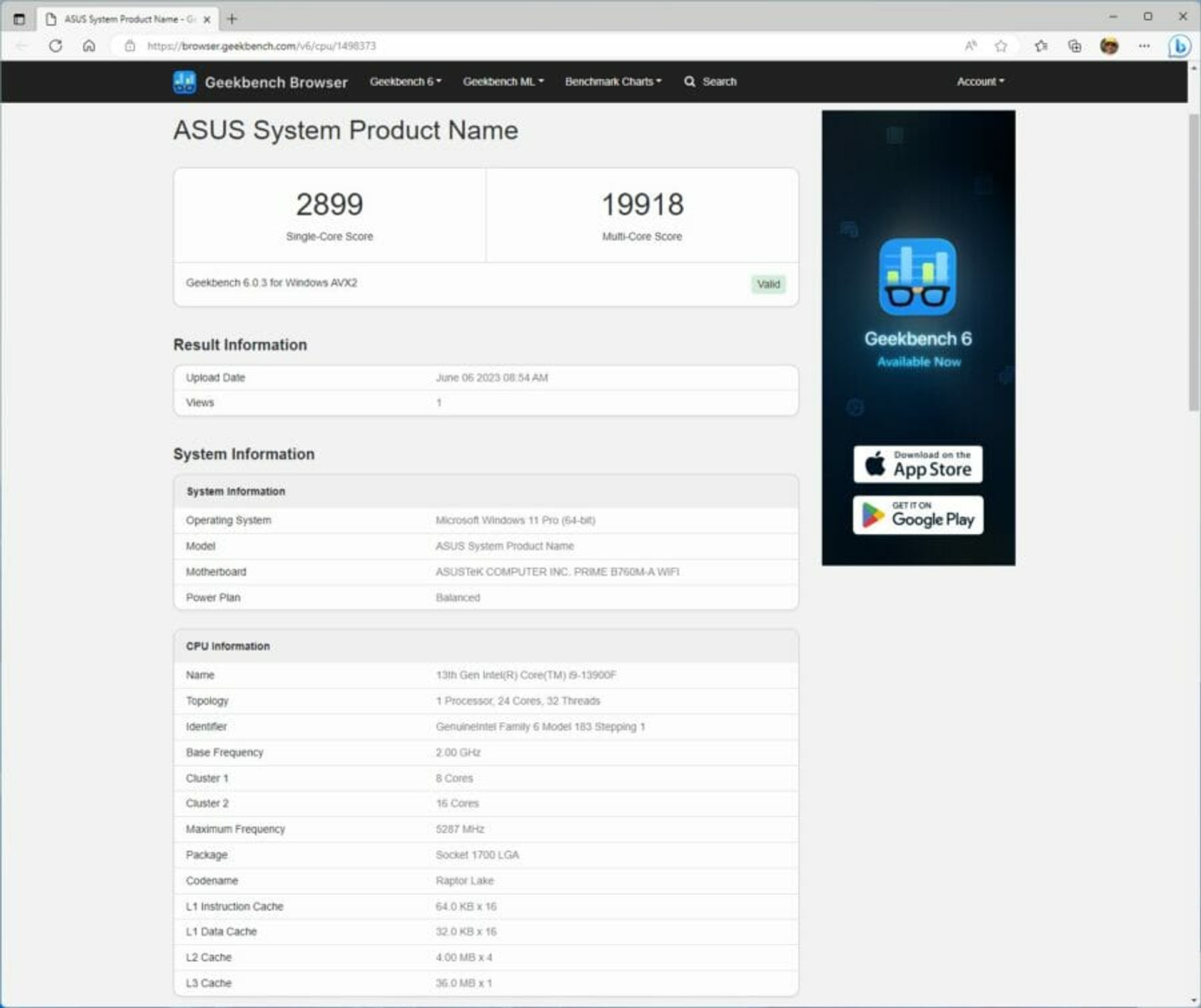This screenshot has height=1008, width=1201.
Task: Click the Geekbench 6 app icon in ad
Action: pyautogui.click(x=918, y=277)
